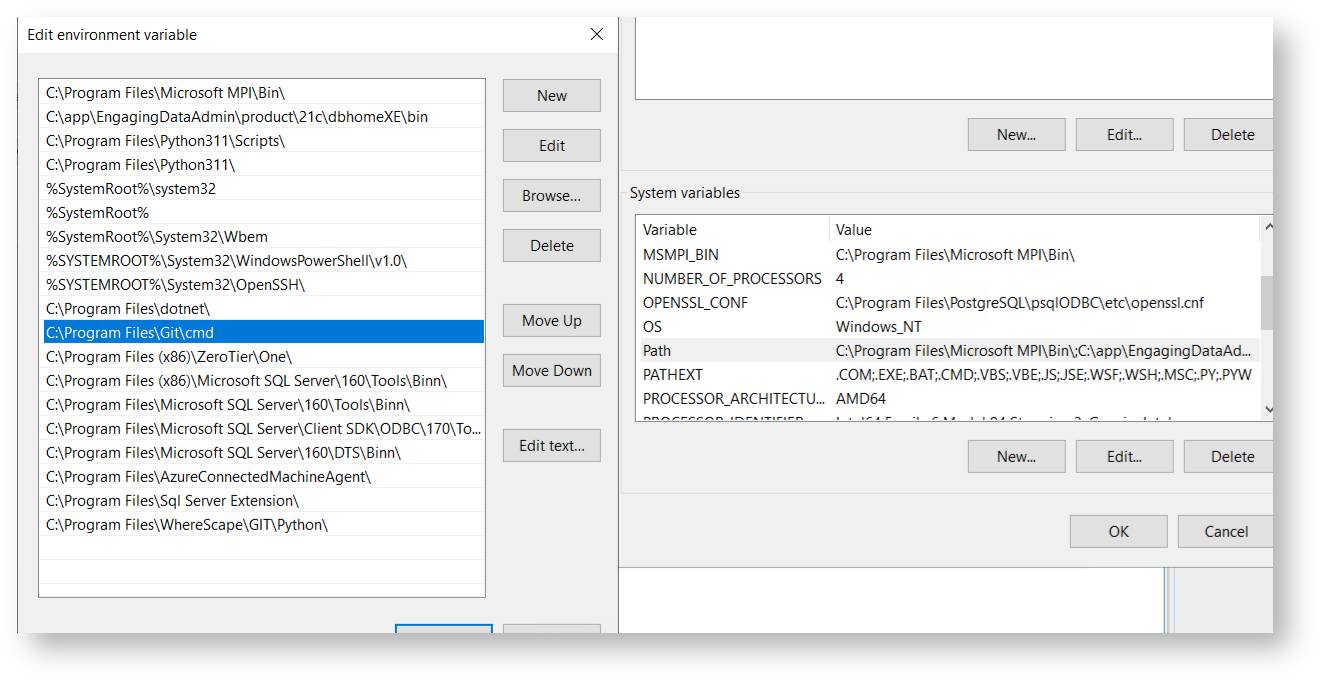Screen dimensions: 1321x681
Task: Select the Python311\Scripts path entry
Action: pyautogui.click(x=165, y=141)
